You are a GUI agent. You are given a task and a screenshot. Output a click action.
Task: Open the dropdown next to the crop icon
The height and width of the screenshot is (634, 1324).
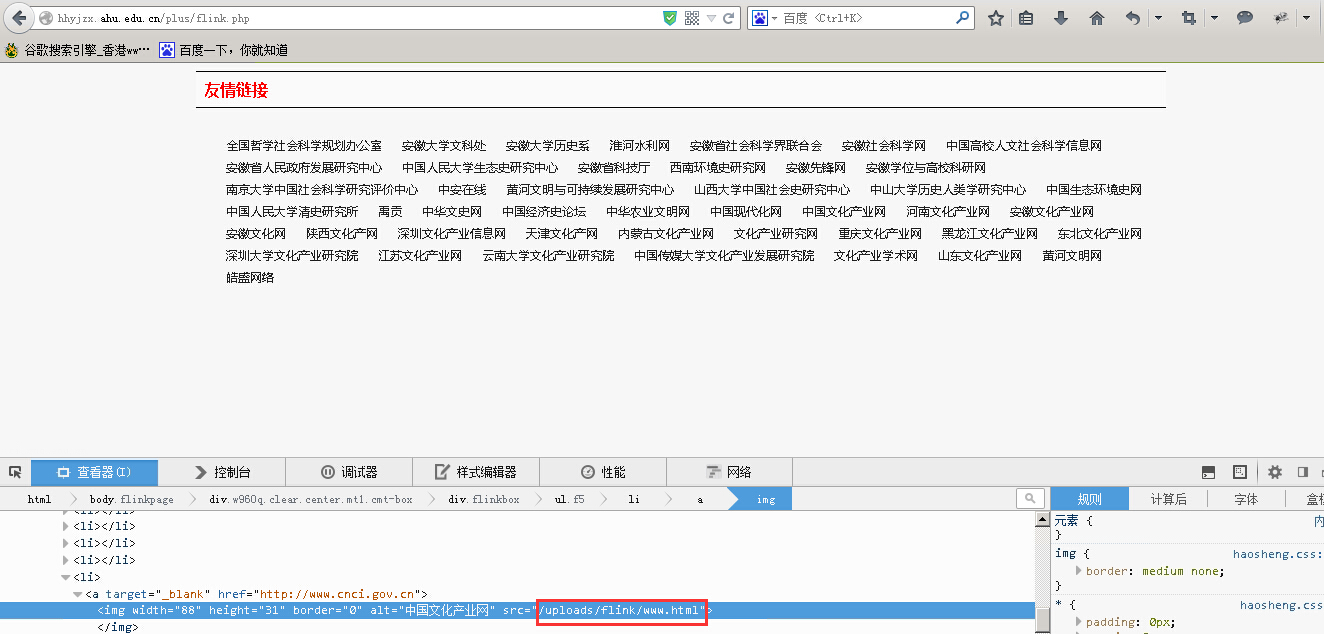pos(1214,18)
